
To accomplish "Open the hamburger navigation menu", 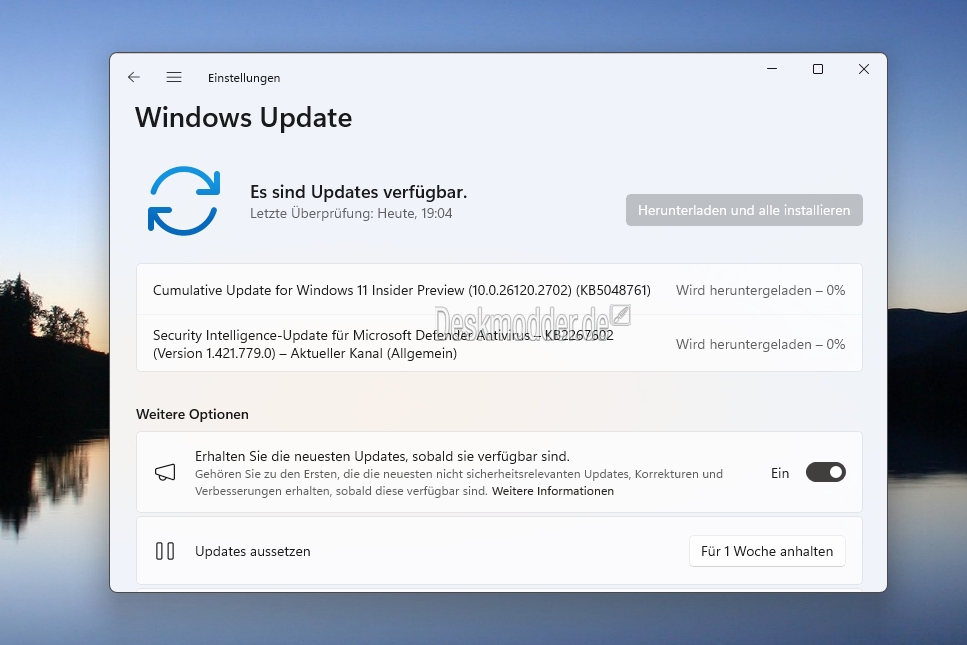I will (x=174, y=77).
